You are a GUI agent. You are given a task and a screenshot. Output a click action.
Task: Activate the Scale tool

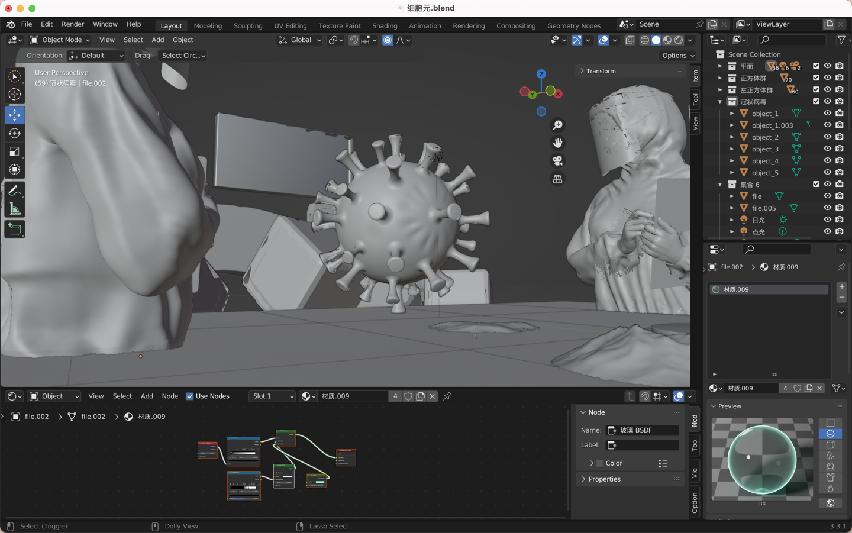(15, 152)
